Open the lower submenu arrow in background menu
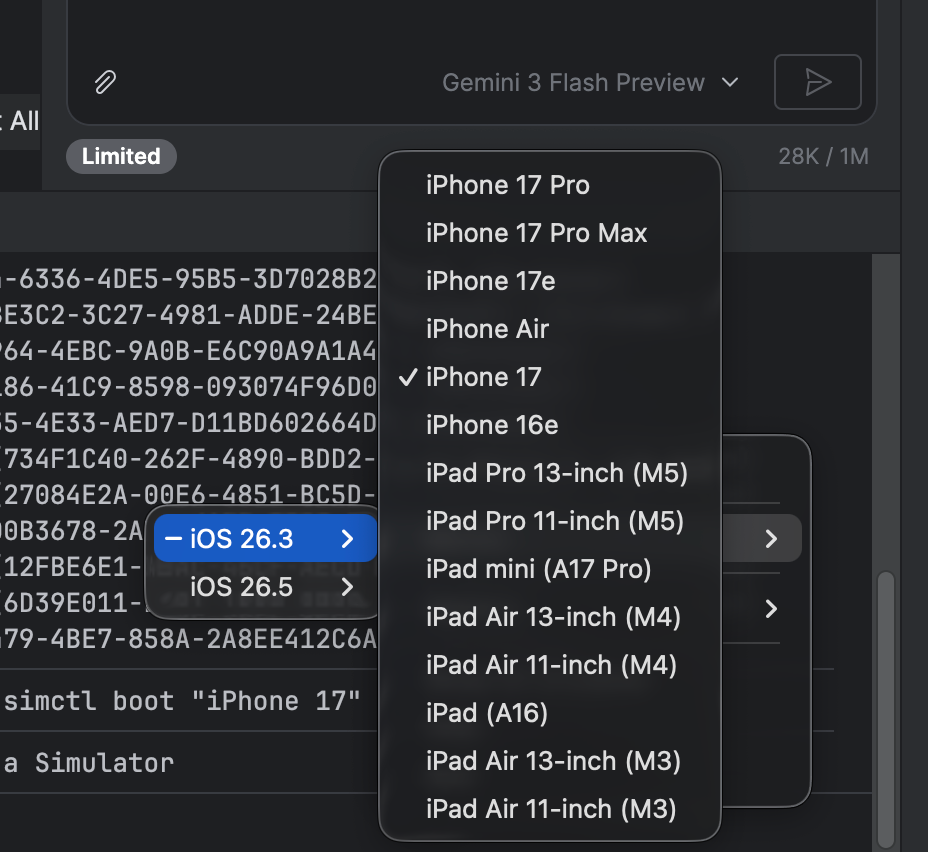This screenshot has height=852, width=928. point(770,608)
